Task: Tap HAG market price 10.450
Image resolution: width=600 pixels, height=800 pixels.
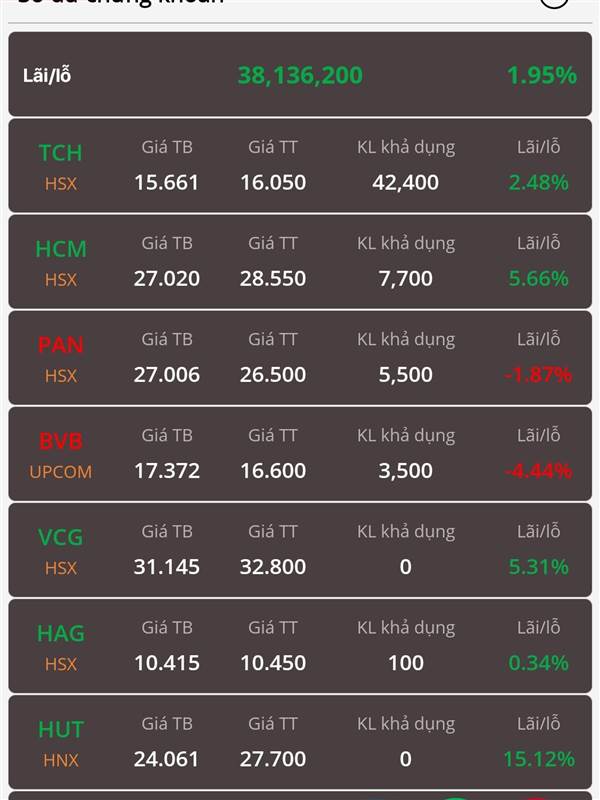Action: point(273,663)
